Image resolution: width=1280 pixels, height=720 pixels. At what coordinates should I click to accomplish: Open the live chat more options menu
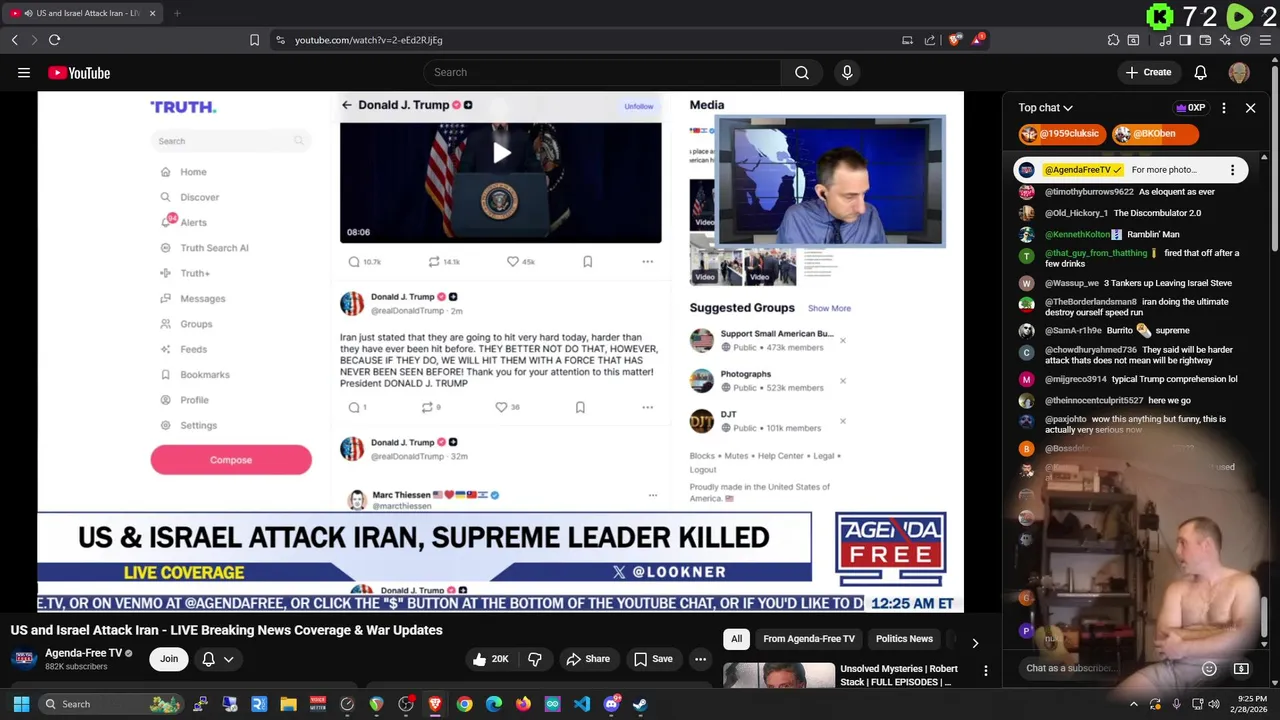click(x=1224, y=108)
